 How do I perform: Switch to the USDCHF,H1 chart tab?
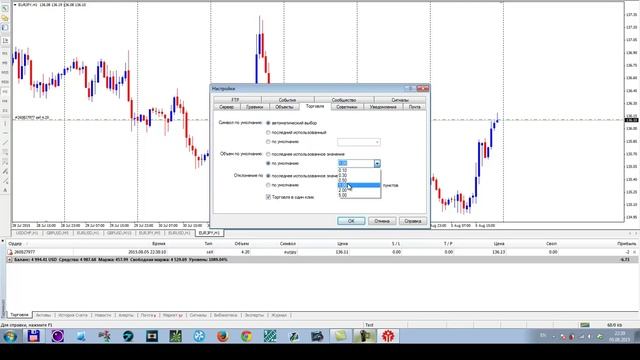click(x=27, y=233)
